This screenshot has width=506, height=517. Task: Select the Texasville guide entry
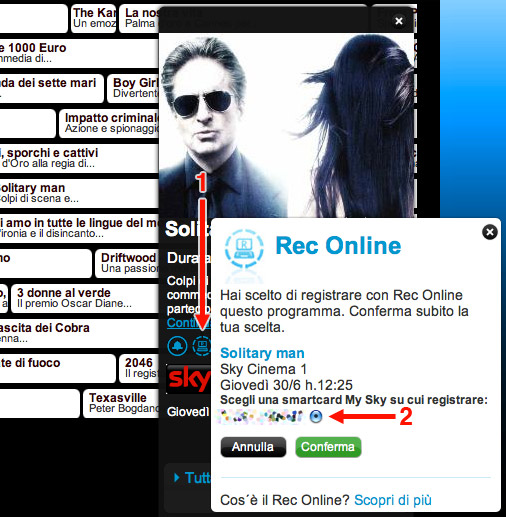coord(121,403)
